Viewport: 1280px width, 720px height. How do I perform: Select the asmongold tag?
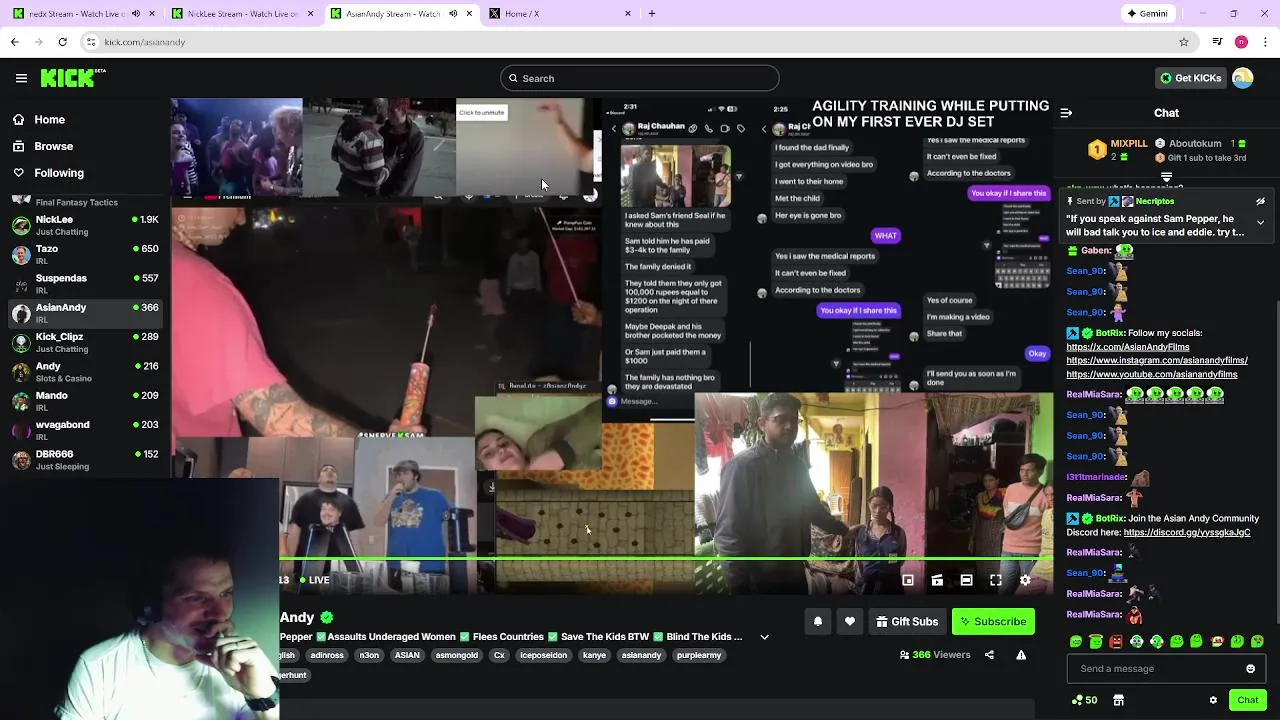tap(456, 655)
